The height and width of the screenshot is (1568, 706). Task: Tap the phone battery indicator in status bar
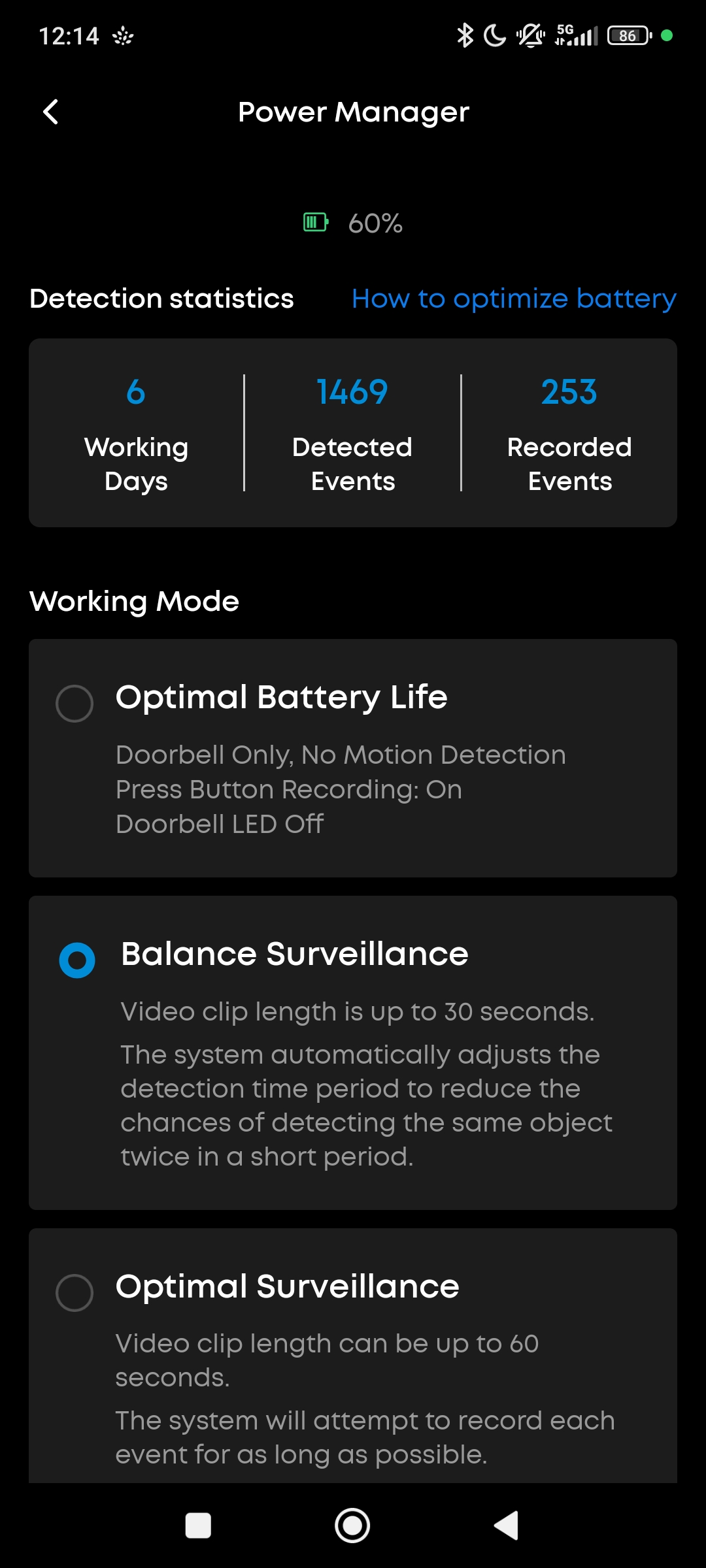pos(630,35)
